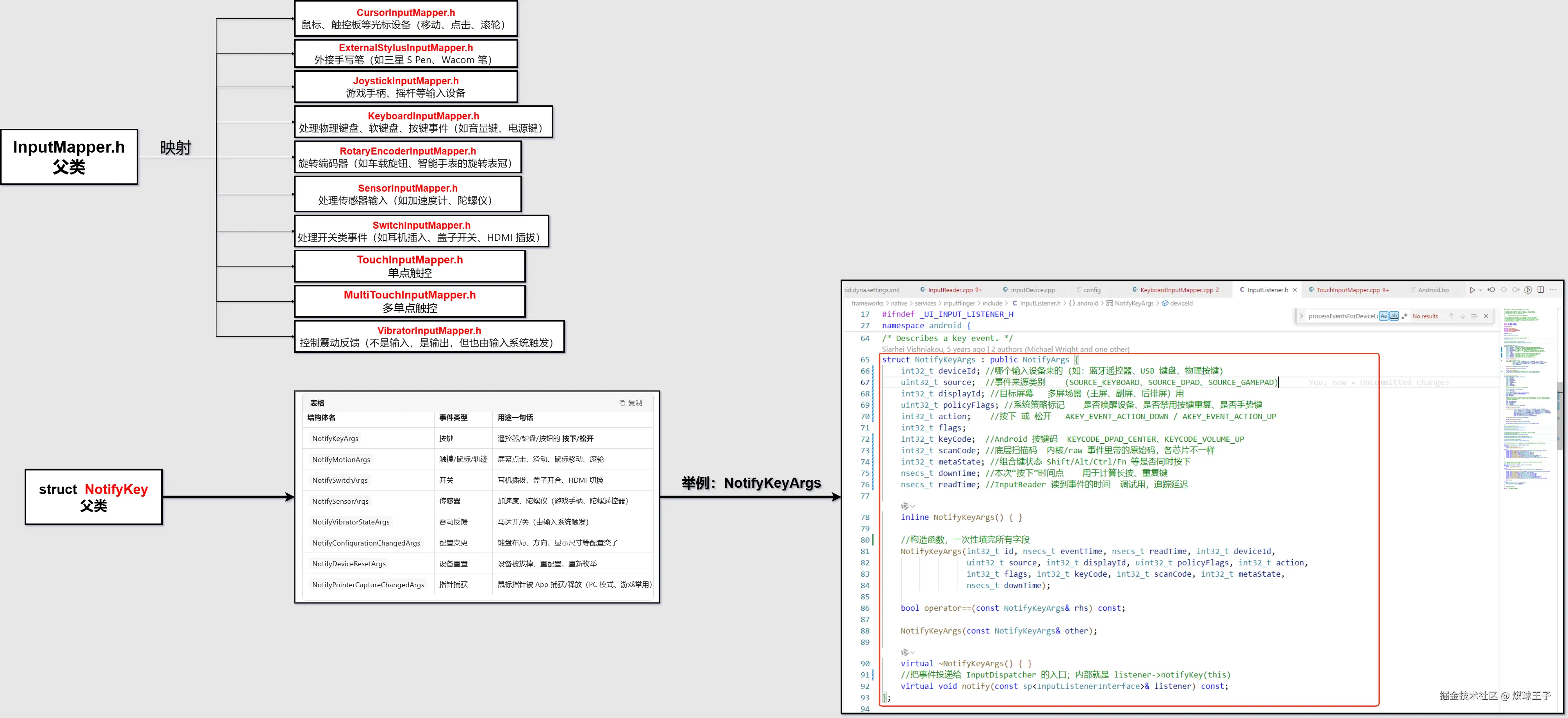The image size is (1568, 718).
Task: Click the timeline/run history icon
Action: coord(1528,290)
